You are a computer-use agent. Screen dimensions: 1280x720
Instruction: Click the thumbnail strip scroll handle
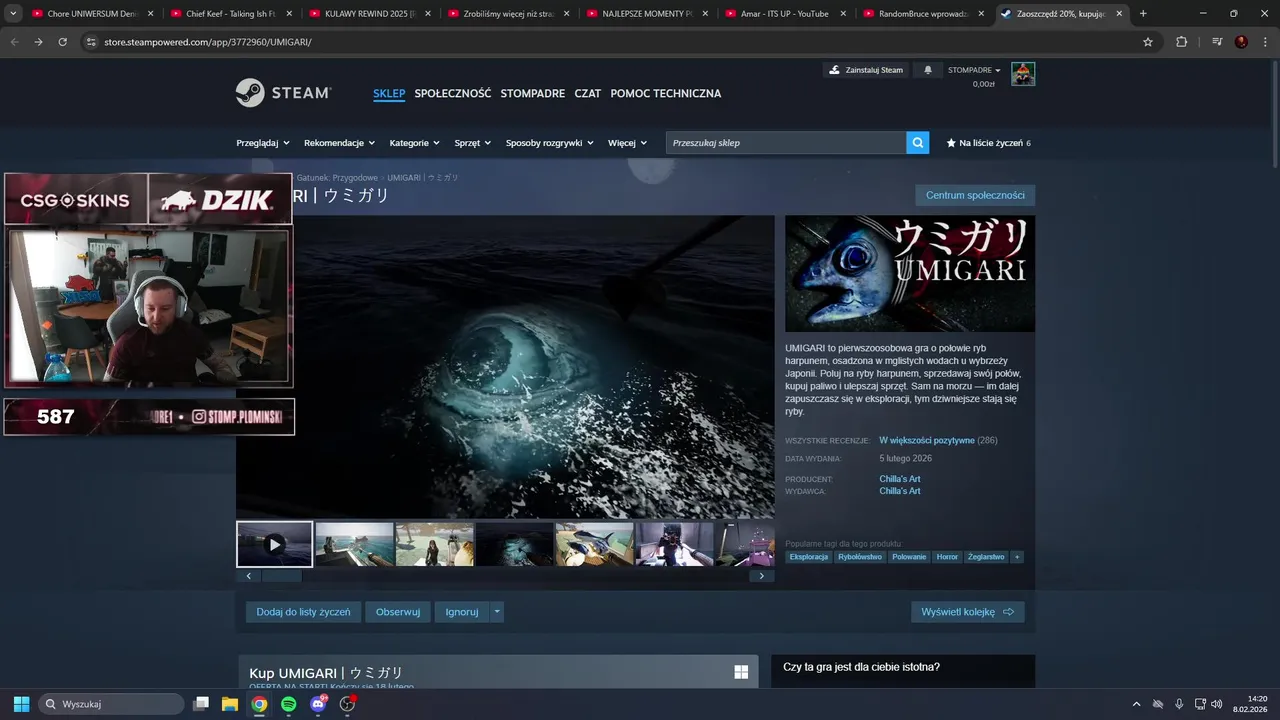282,576
